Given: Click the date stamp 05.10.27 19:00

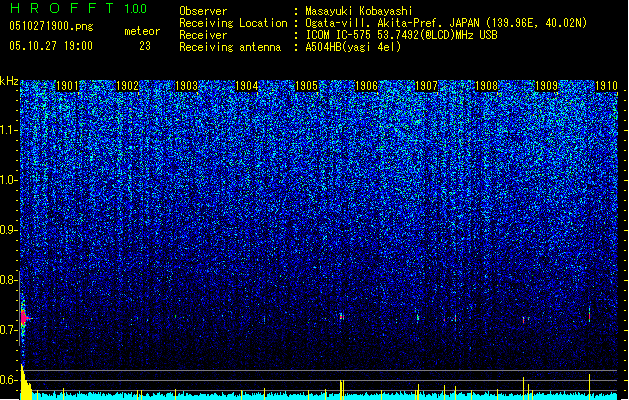Looking at the screenshot, I should pos(51,46).
